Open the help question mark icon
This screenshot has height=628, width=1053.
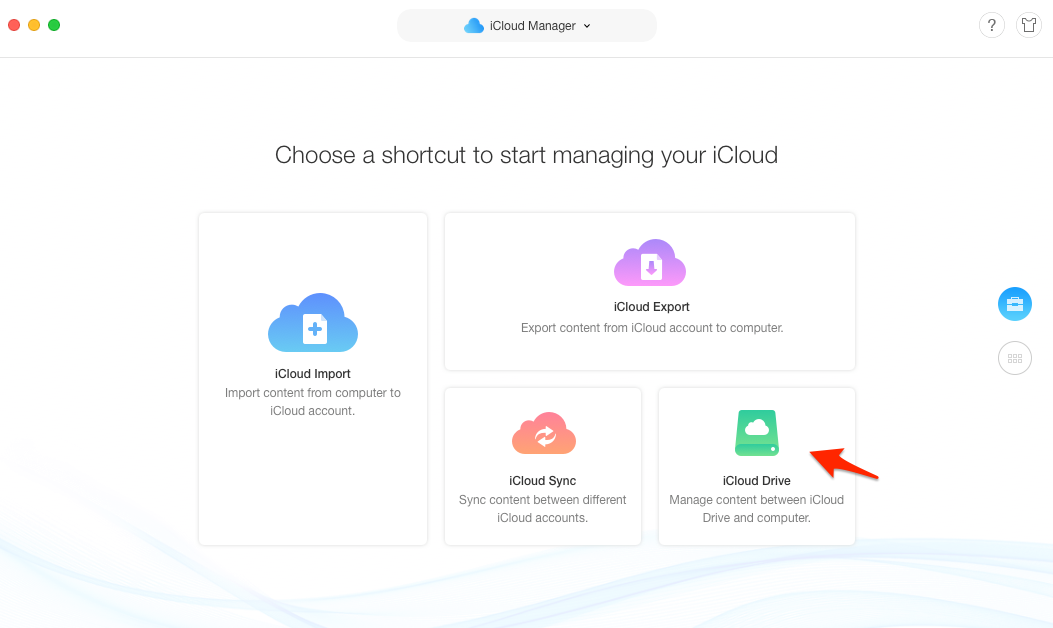click(991, 25)
